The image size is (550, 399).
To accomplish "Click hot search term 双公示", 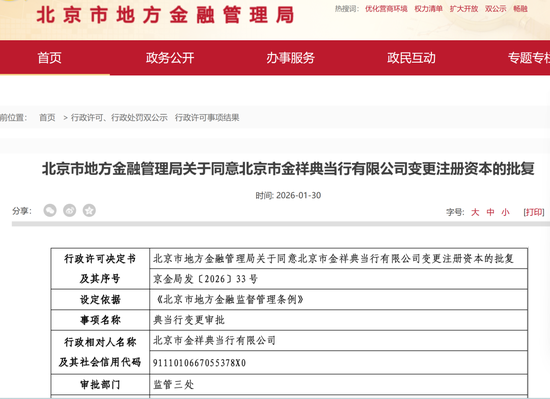I will click(x=496, y=9).
